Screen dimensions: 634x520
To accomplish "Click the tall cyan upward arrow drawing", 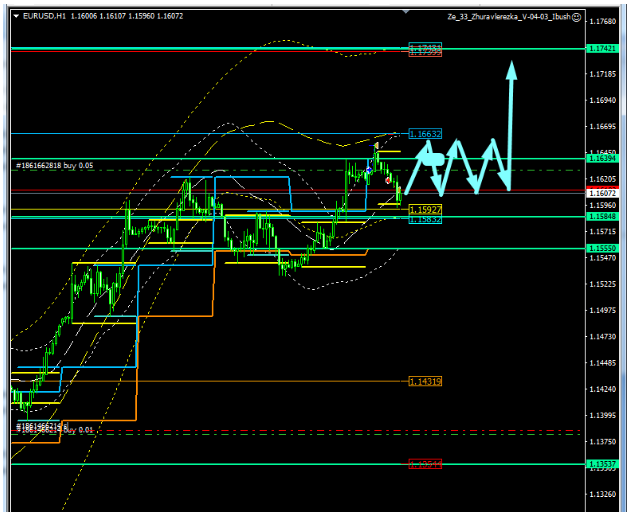I will 511,120.
